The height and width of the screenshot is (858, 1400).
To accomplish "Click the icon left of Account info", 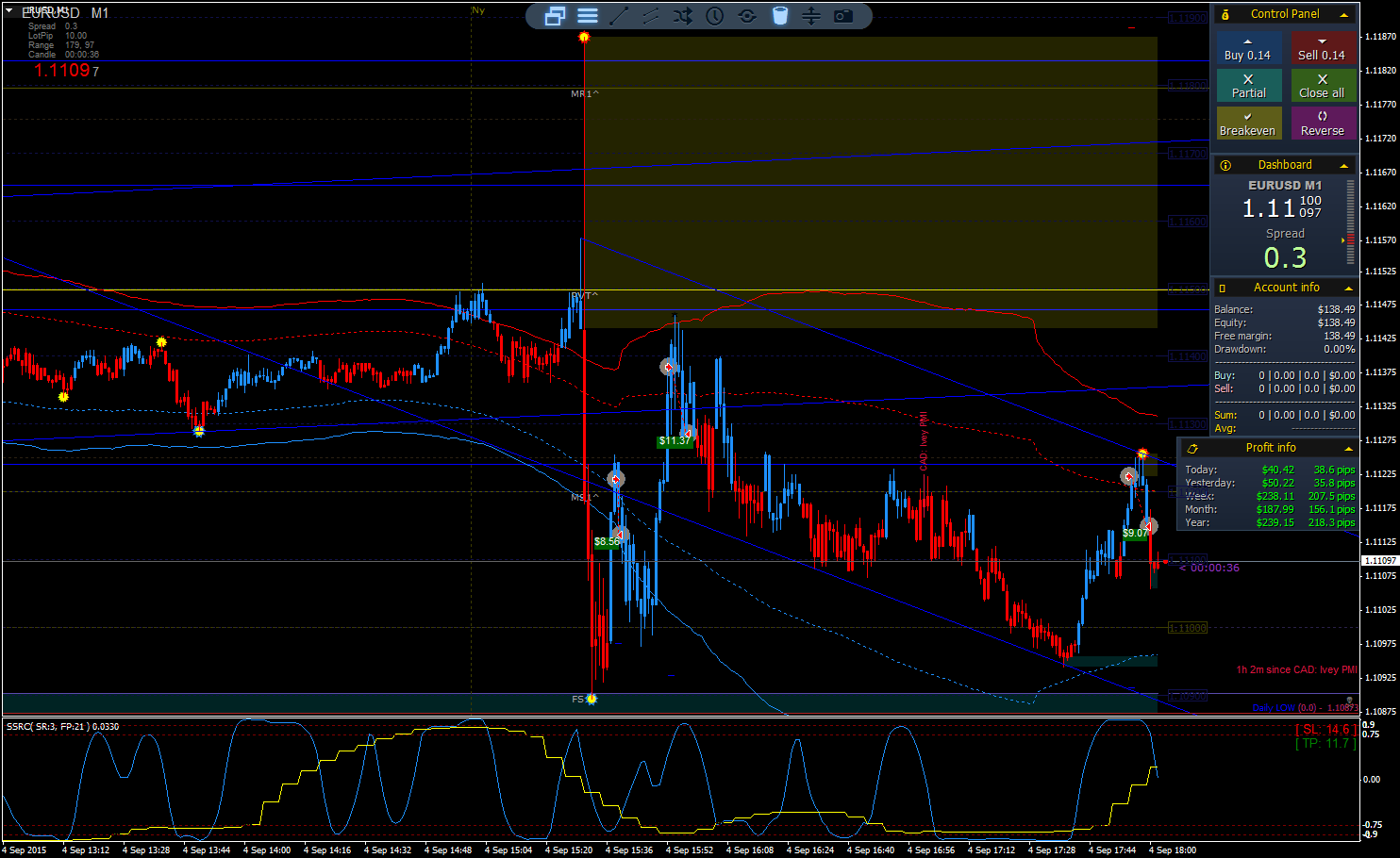I will tap(1223, 288).
